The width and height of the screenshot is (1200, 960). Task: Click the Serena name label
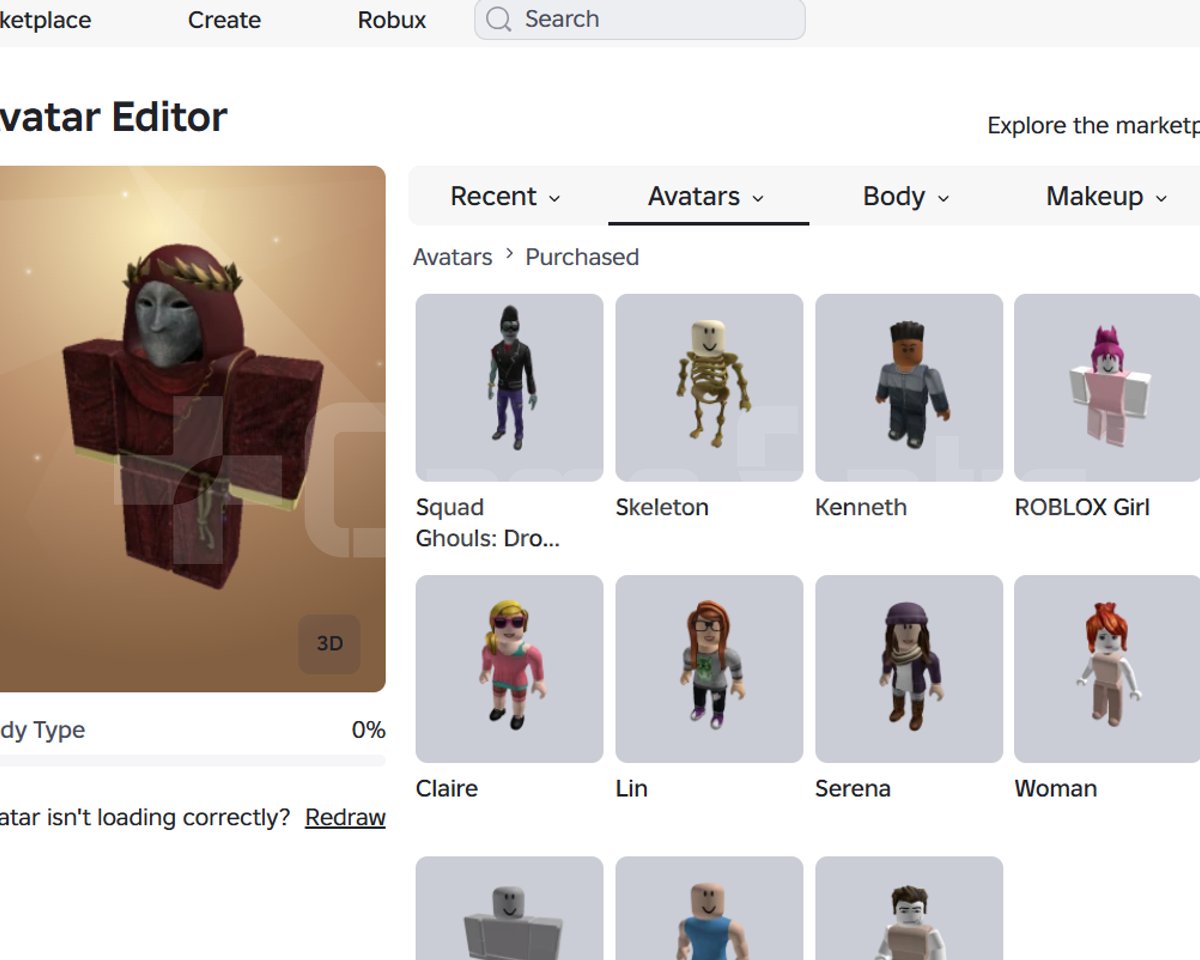[x=853, y=788]
